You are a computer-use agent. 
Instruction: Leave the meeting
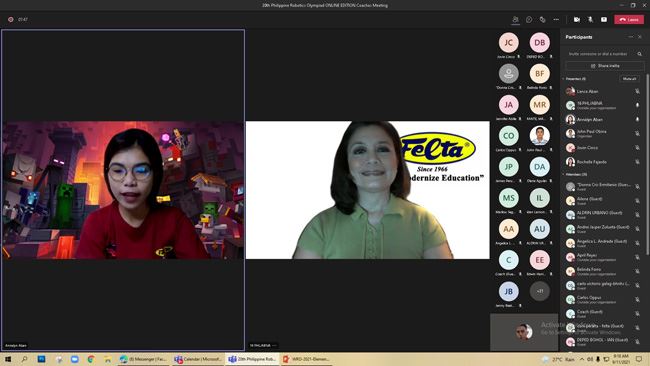629,19
